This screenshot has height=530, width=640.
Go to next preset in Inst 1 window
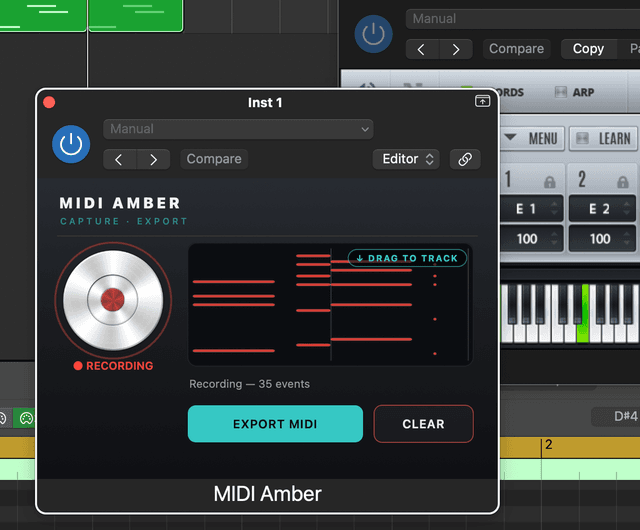point(153,159)
